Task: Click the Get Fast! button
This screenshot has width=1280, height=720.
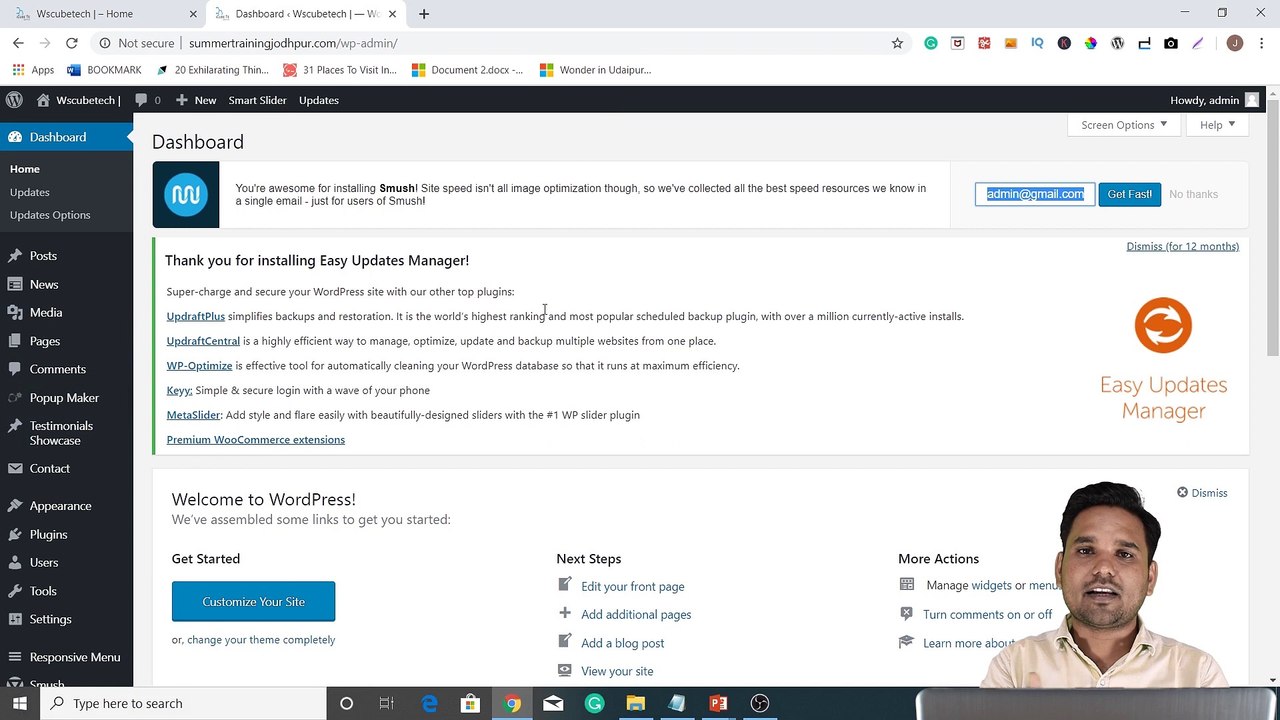Action: (1129, 194)
